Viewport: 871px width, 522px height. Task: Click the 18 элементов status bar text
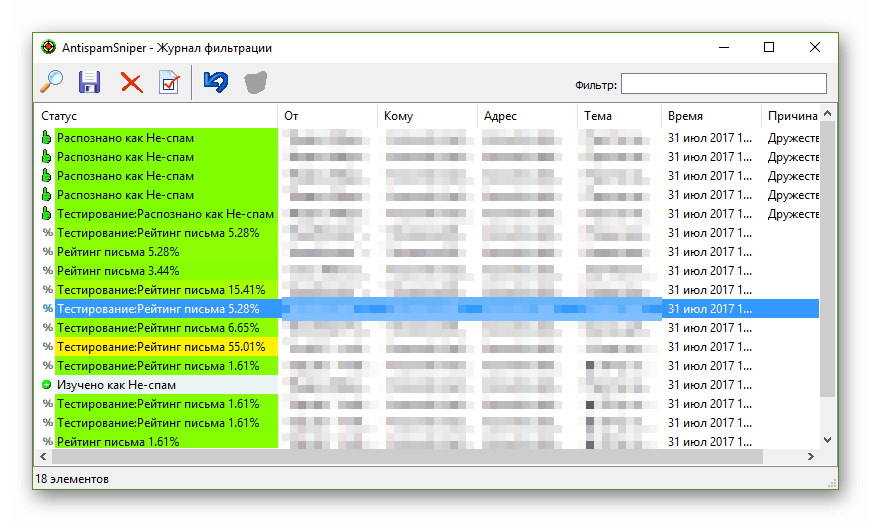click(72, 479)
